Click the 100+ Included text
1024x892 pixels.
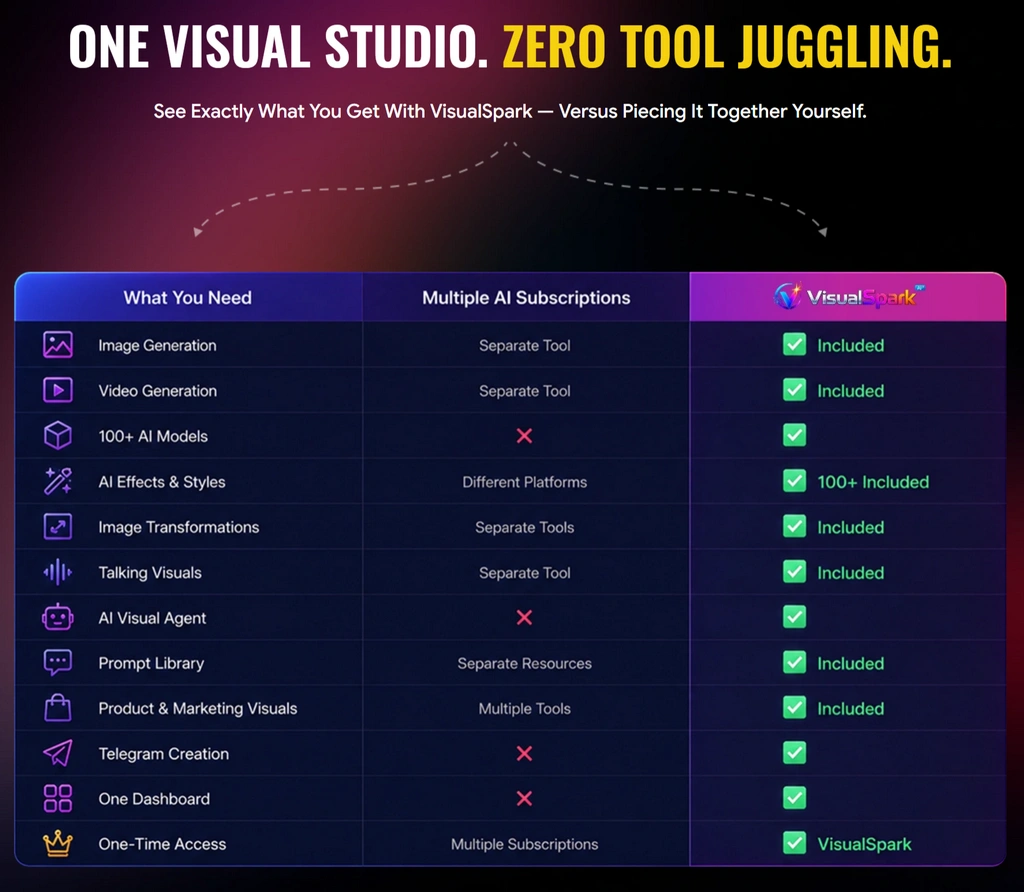point(873,482)
